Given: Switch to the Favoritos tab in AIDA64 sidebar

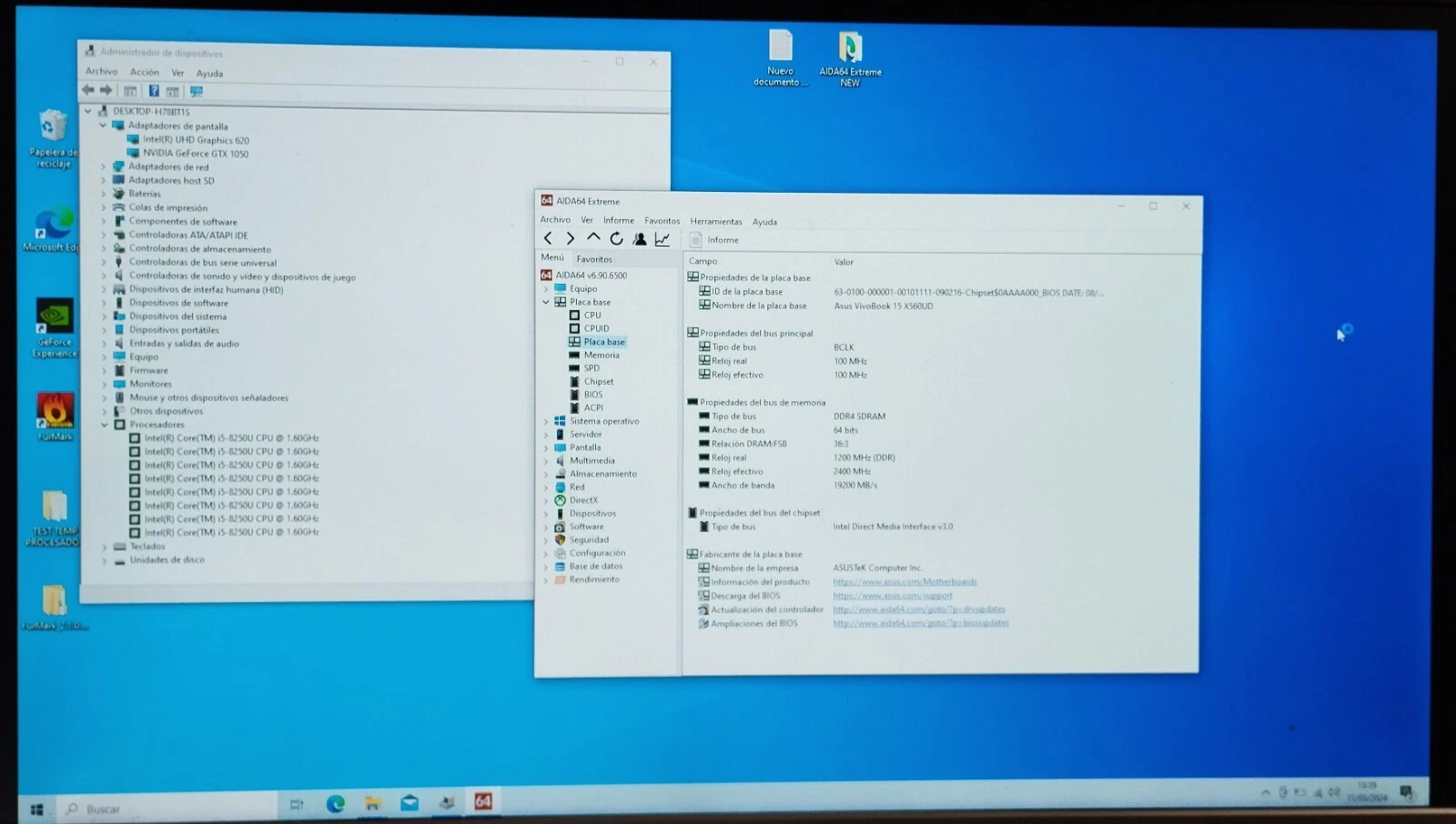Looking at the screenshot, I should pyautogui.click(x=594, y=259).
